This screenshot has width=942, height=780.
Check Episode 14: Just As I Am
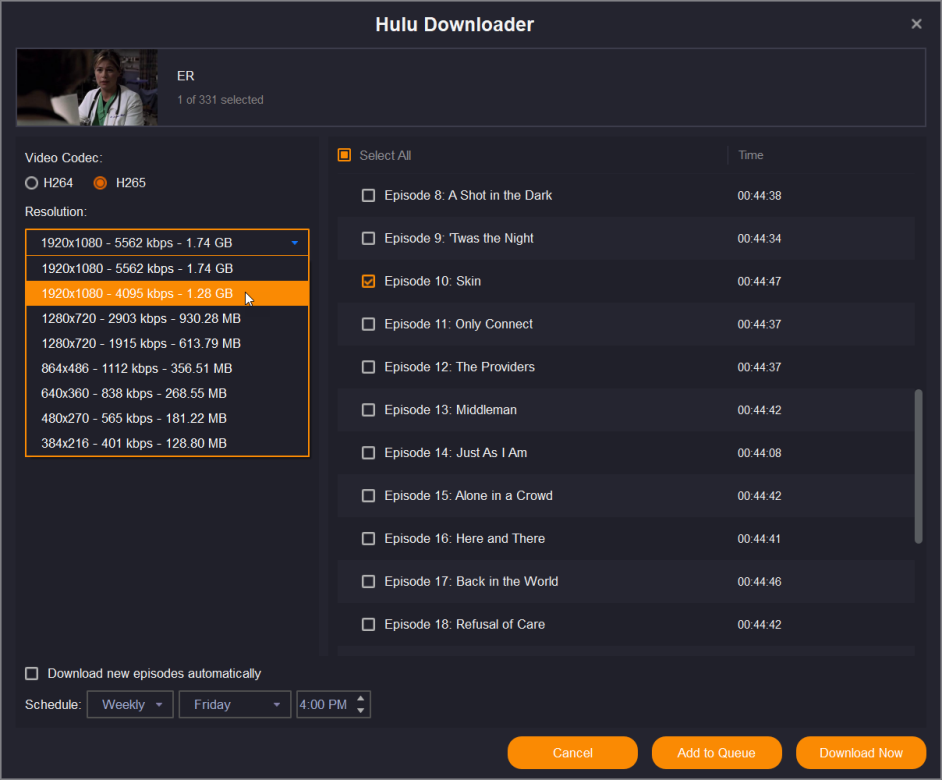368,453
